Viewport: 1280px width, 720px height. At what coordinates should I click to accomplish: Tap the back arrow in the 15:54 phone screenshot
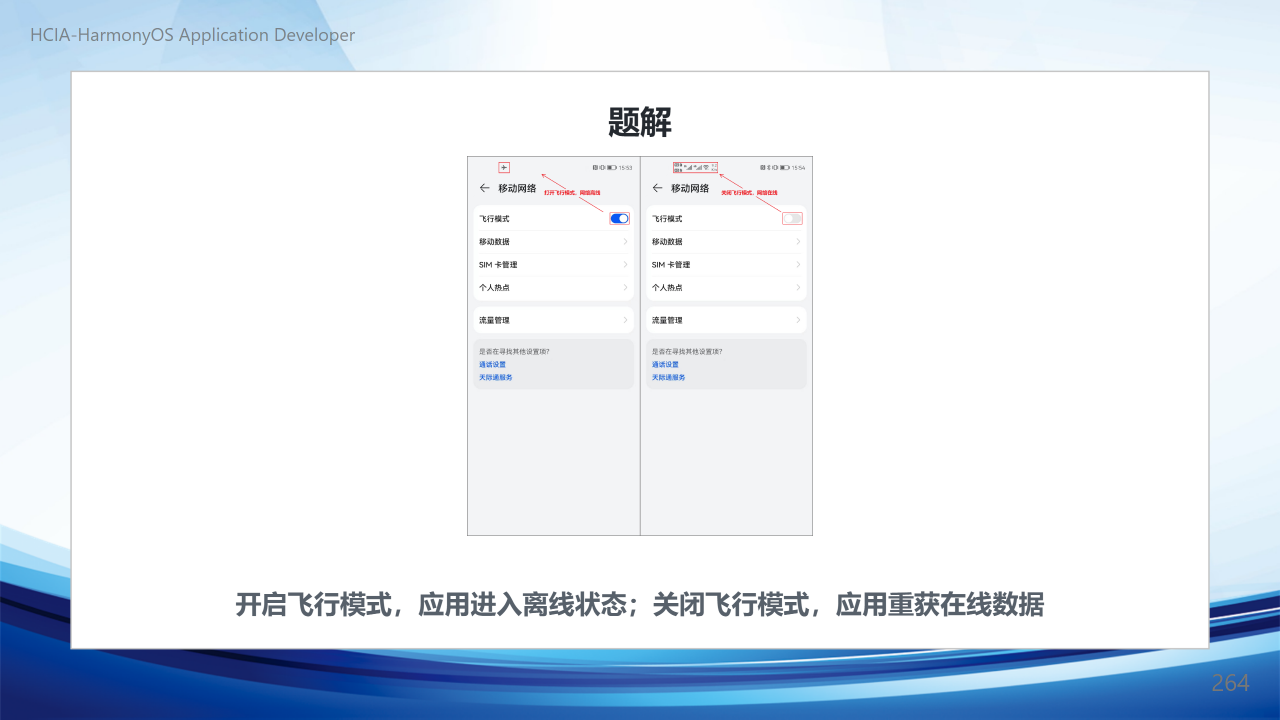coord(657,188)
